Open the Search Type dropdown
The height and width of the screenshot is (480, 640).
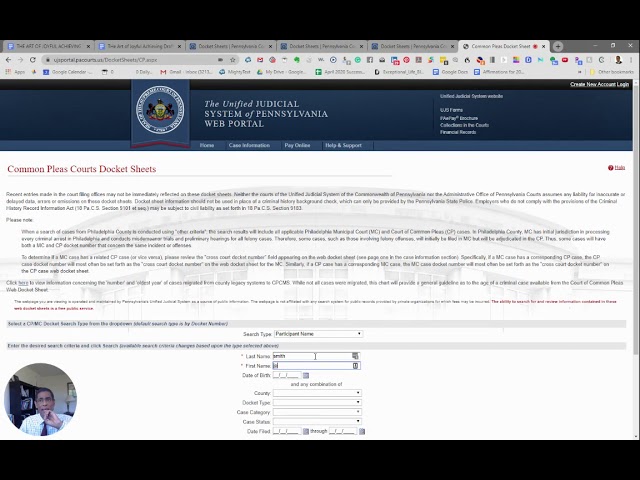point(318,334)
